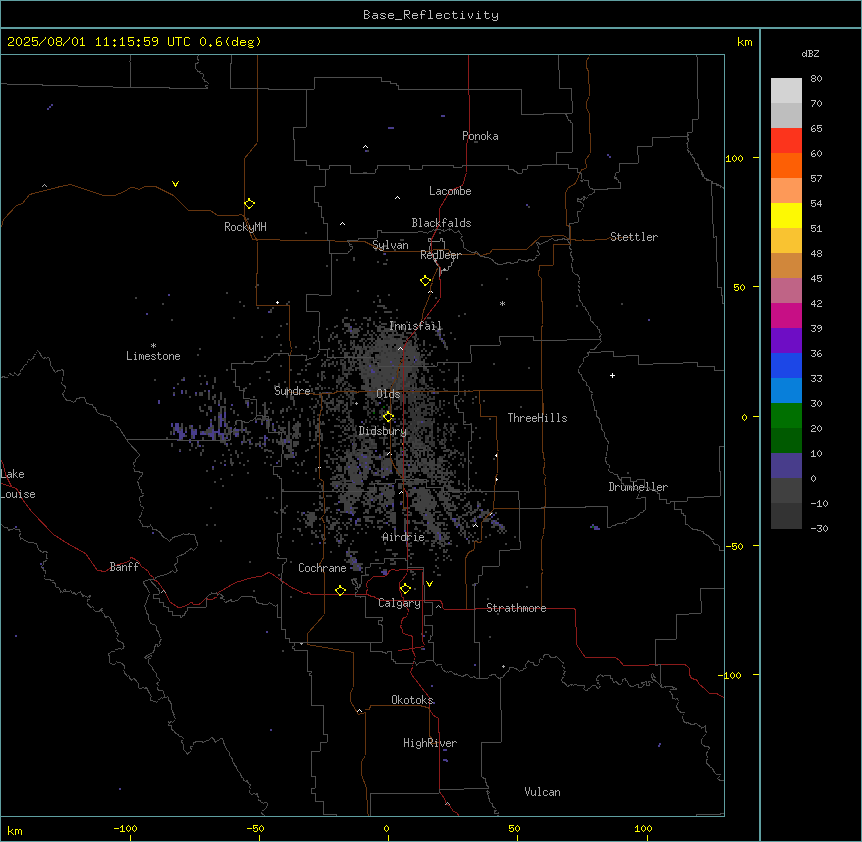Click the Sundre town label

coord(292,391)
